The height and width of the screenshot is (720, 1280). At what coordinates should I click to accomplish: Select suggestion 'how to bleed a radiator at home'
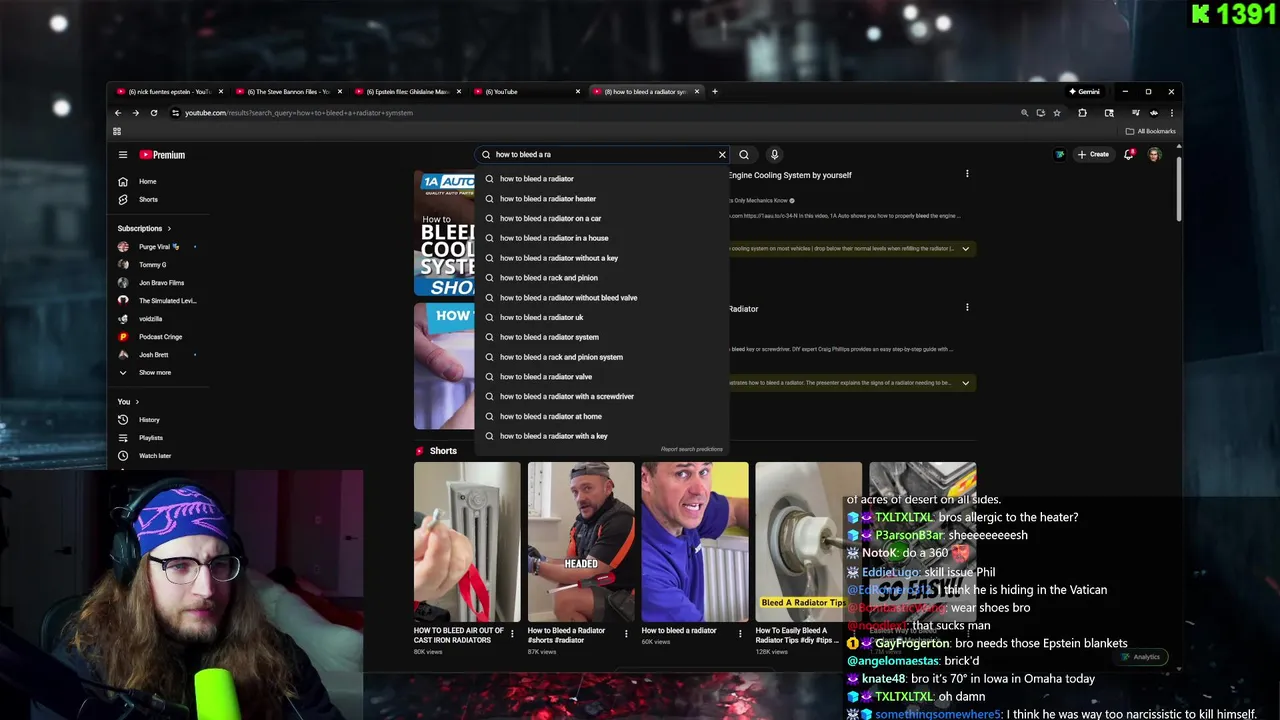[x=603, y=417]
